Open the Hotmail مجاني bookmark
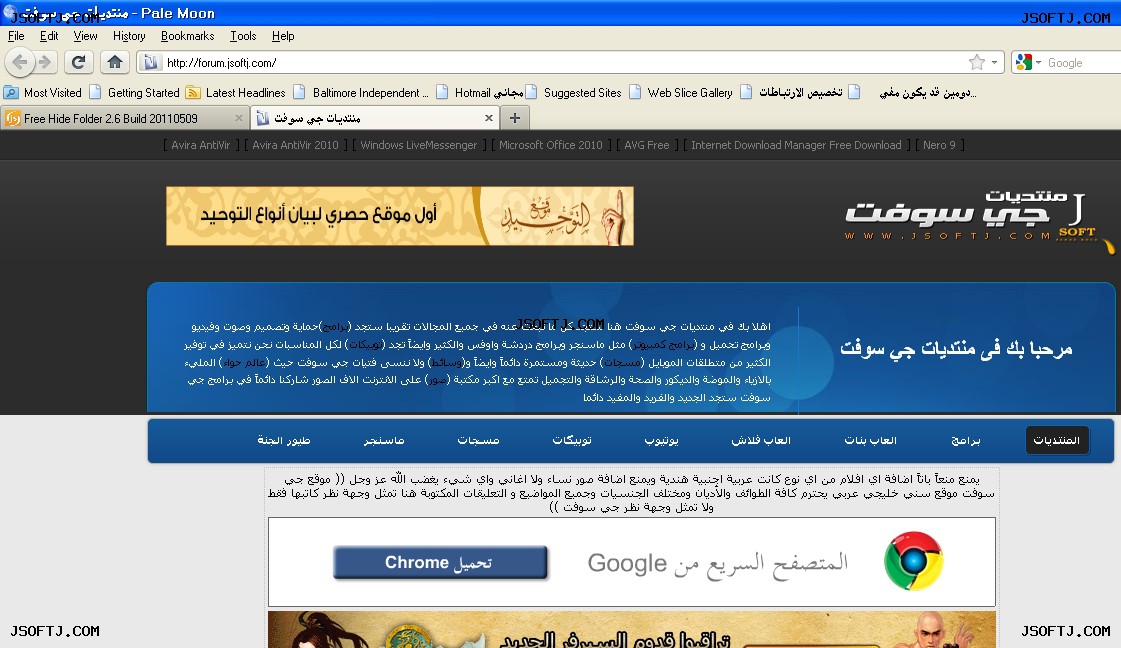Image resolution: width=1121 pixels, height=648 pixels. tap(480, 92)
